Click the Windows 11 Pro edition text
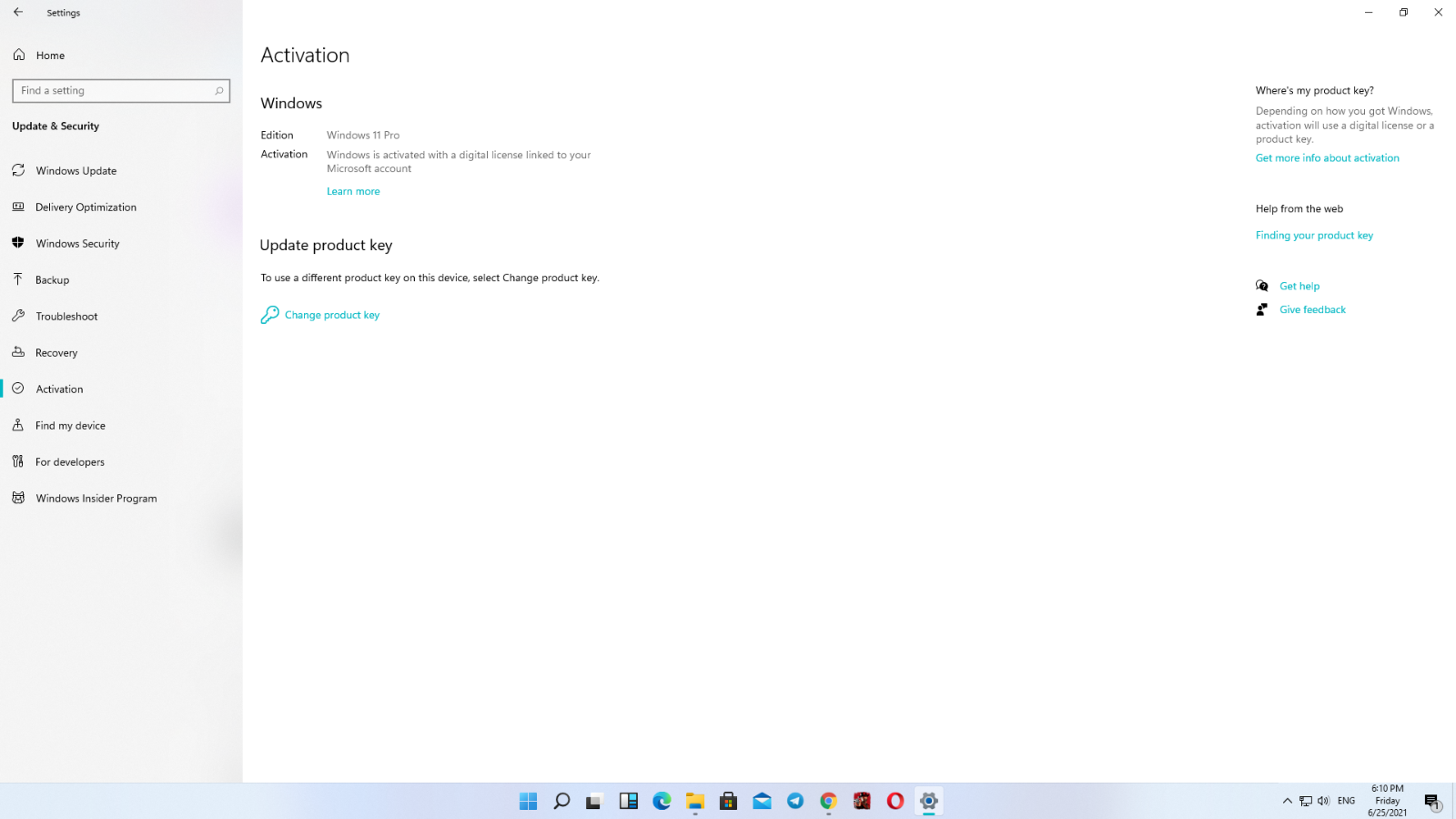The image size is (1456, 819). point(363,135)
